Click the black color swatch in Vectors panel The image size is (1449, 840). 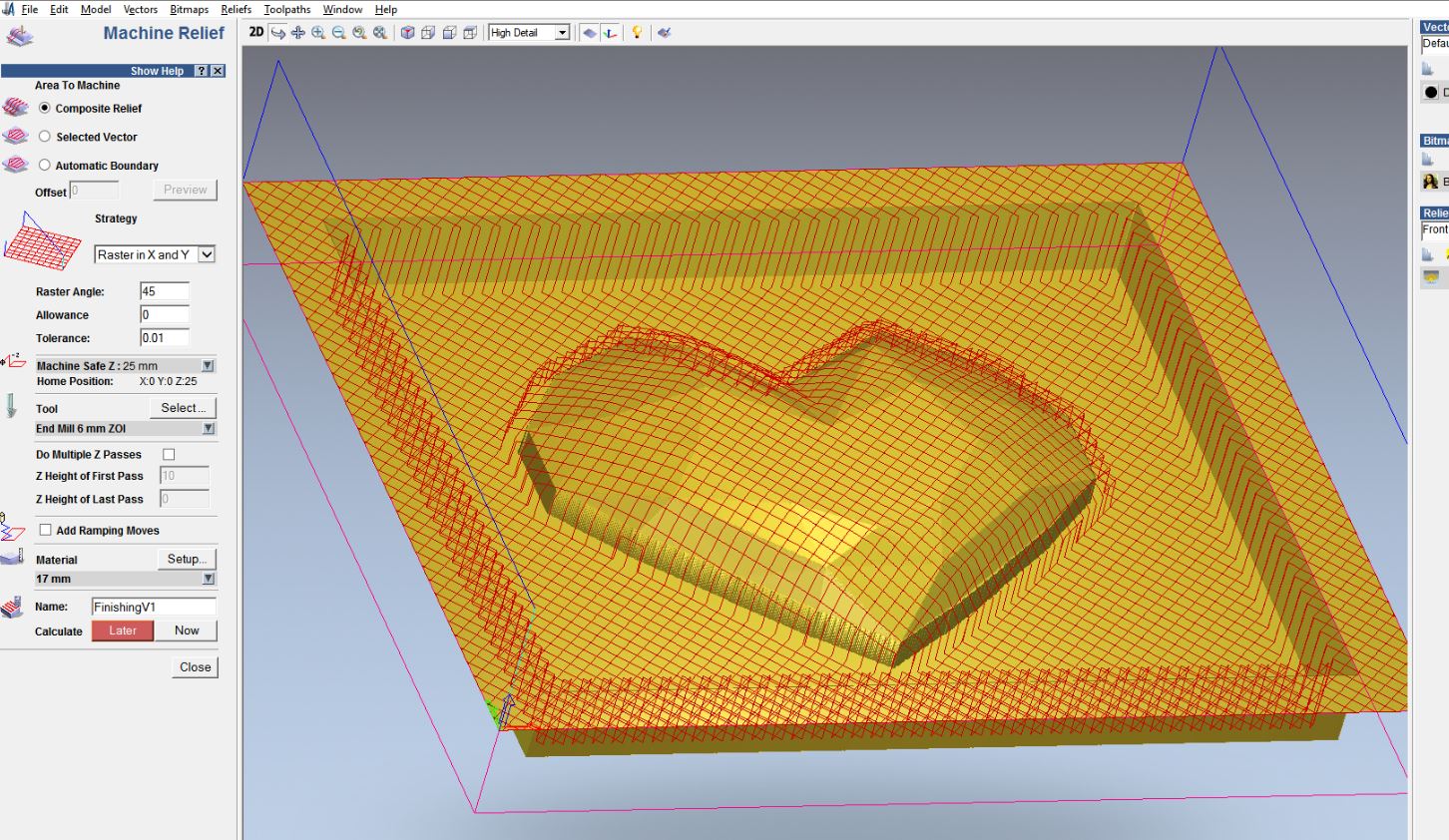pyautogui.click(x=1431, y=93)
